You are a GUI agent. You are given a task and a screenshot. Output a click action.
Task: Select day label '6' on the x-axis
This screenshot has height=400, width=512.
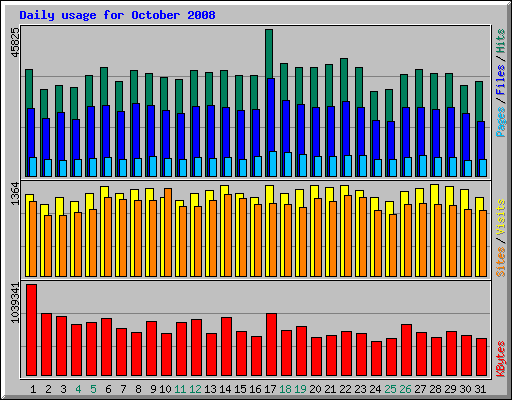[108, 389]
